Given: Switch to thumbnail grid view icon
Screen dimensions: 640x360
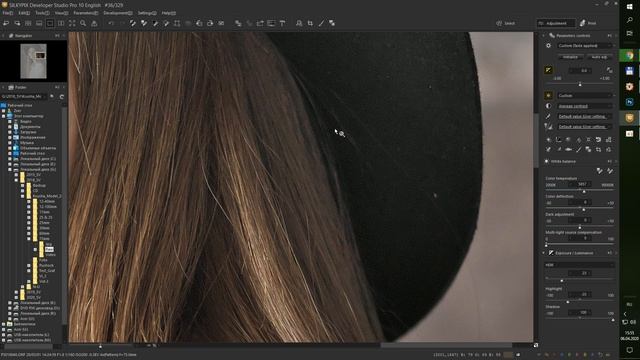Looking at the screenshot, I should click(28, 23).
